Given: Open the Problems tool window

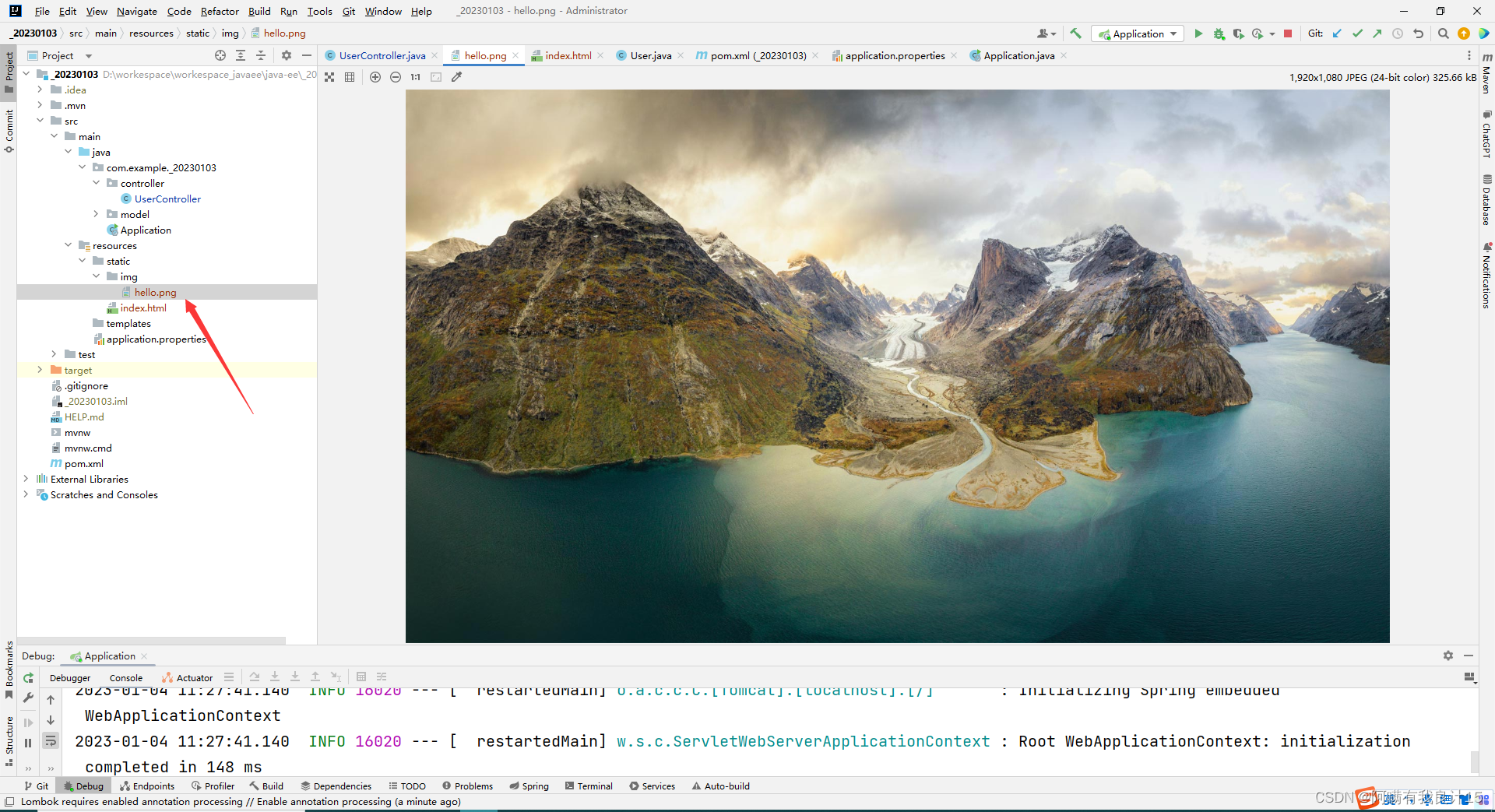Looking at the screenshot, I should pos(467,786).
